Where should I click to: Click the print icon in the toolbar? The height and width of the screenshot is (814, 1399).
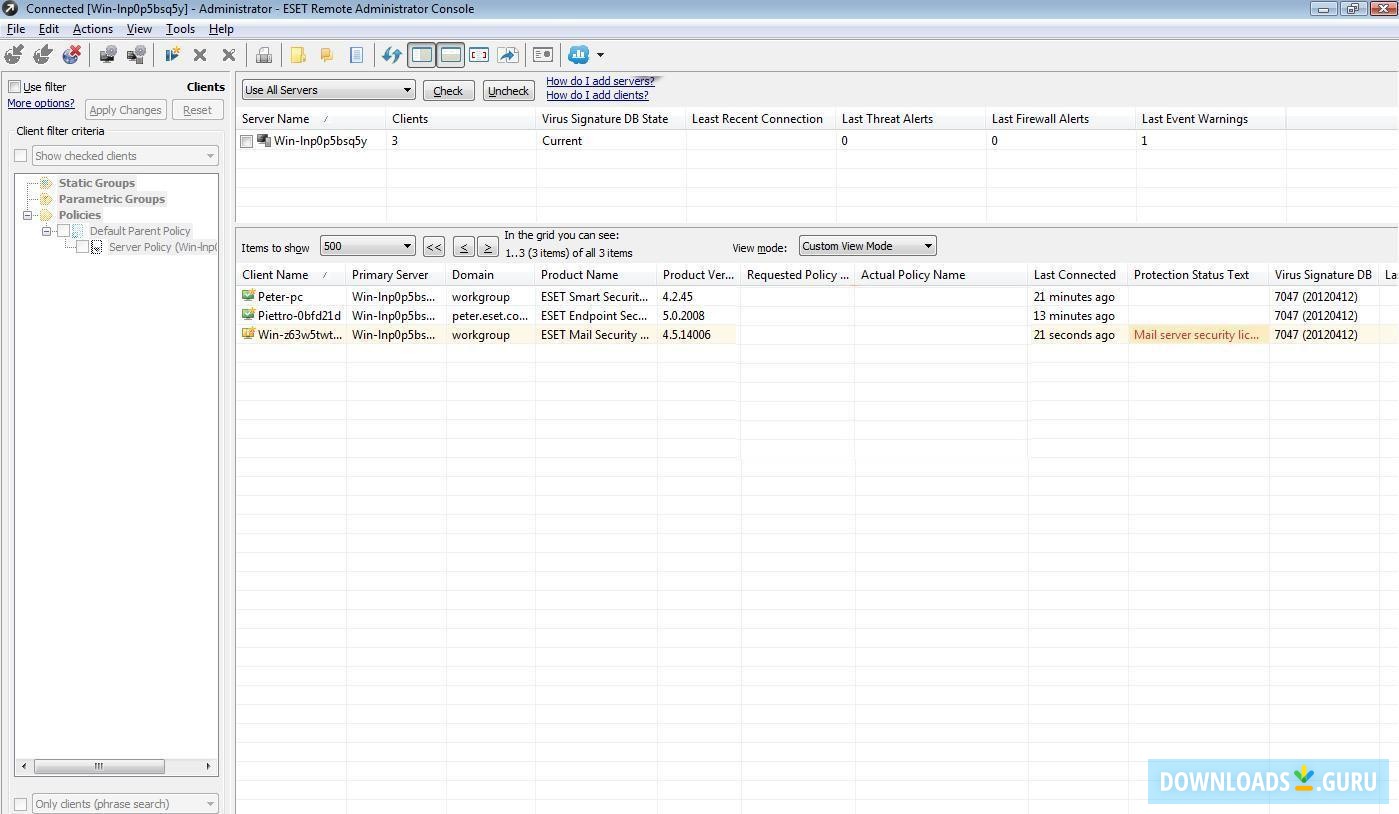coord(264,55)
